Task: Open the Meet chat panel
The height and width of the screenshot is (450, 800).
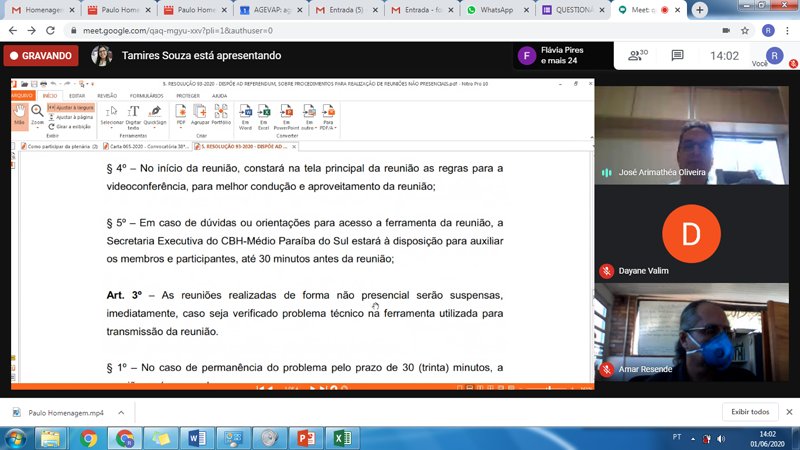Action: (x=677, y=56)
